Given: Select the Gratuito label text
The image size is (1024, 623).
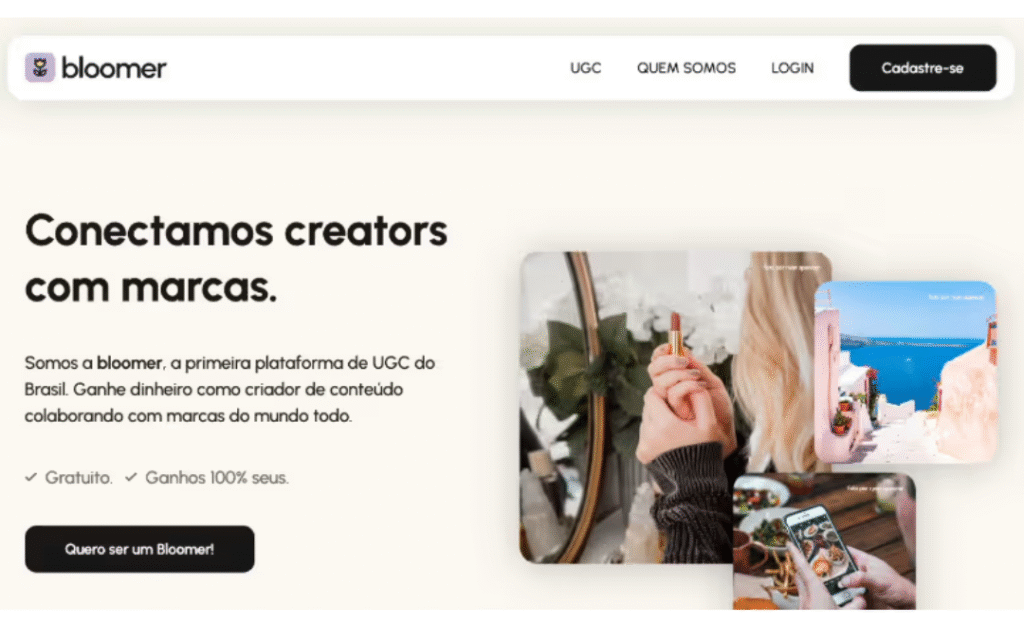Looking at the screenshot, I should pos(78,477).
